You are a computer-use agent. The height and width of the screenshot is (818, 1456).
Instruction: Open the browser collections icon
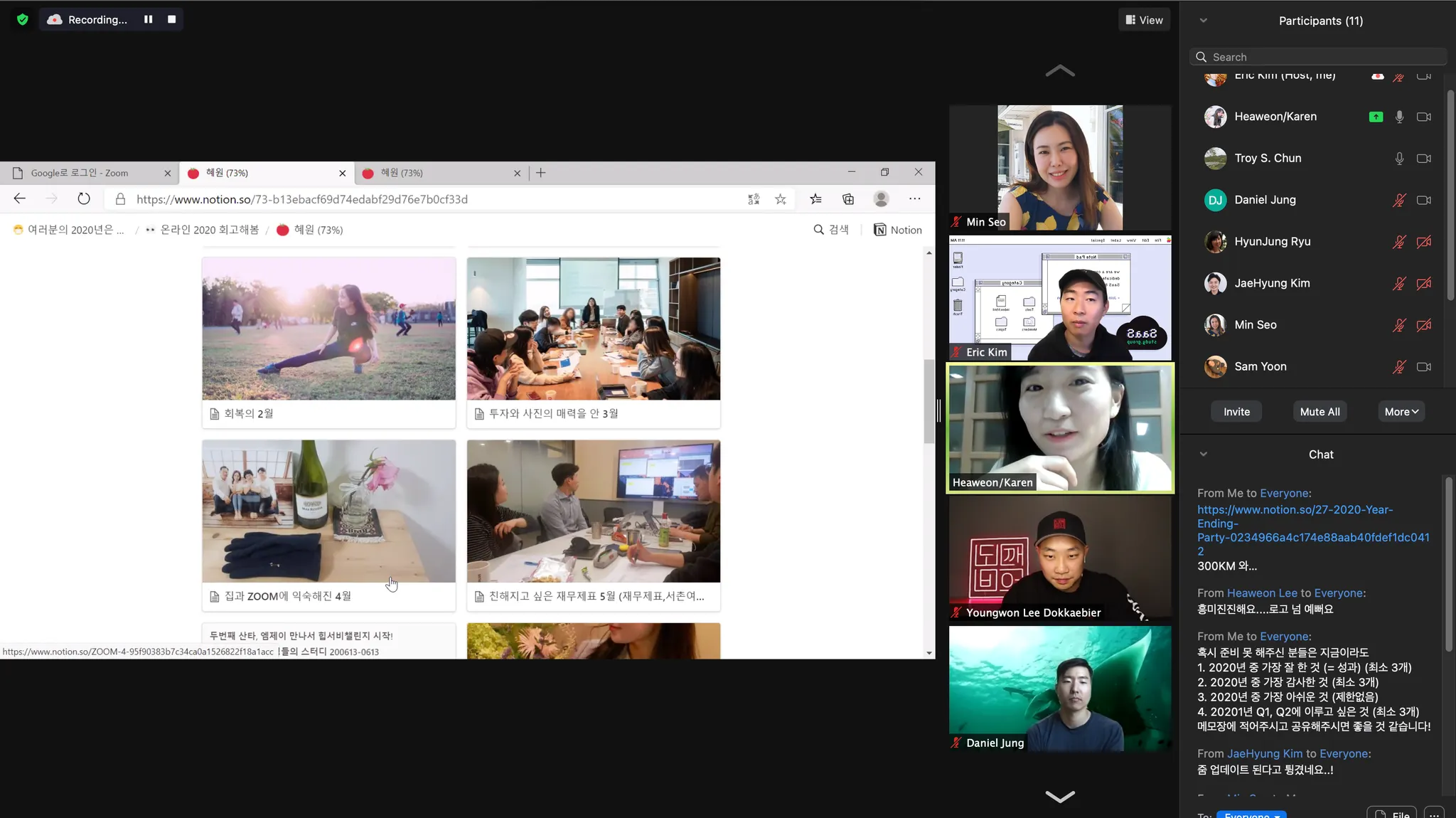848,199
